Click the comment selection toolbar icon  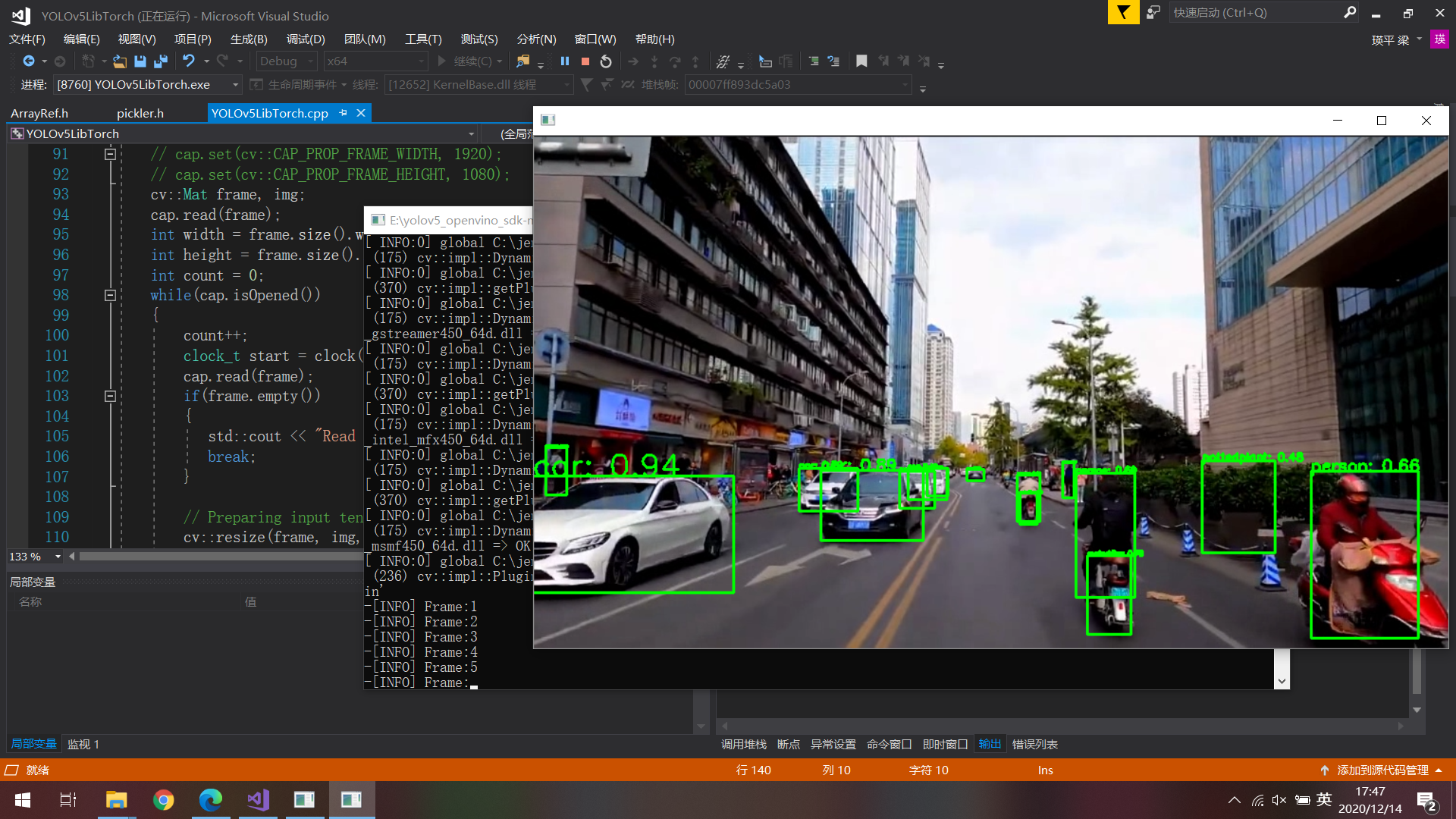(814, 61)
